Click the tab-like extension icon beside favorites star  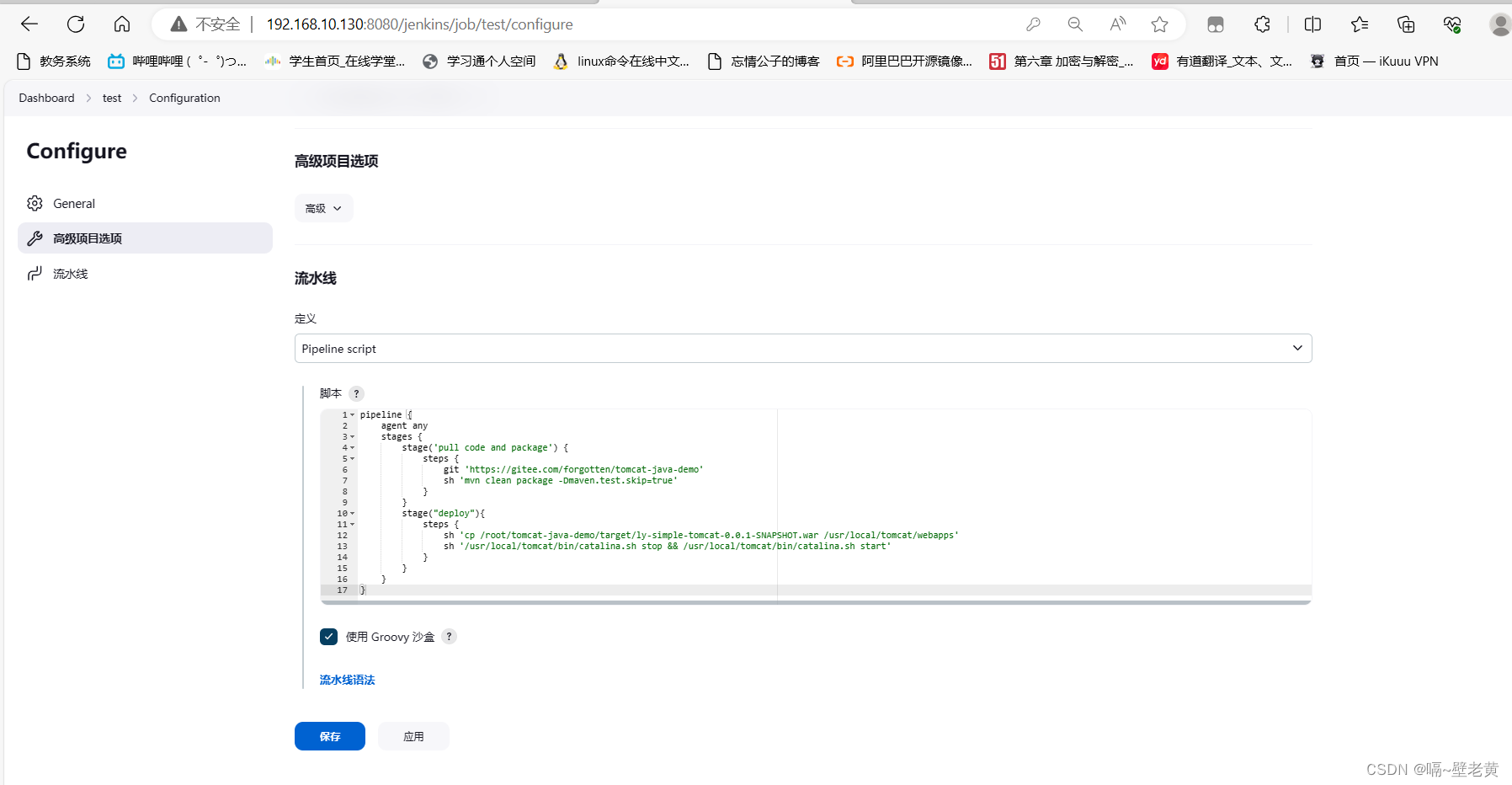tap(1215, 24)
